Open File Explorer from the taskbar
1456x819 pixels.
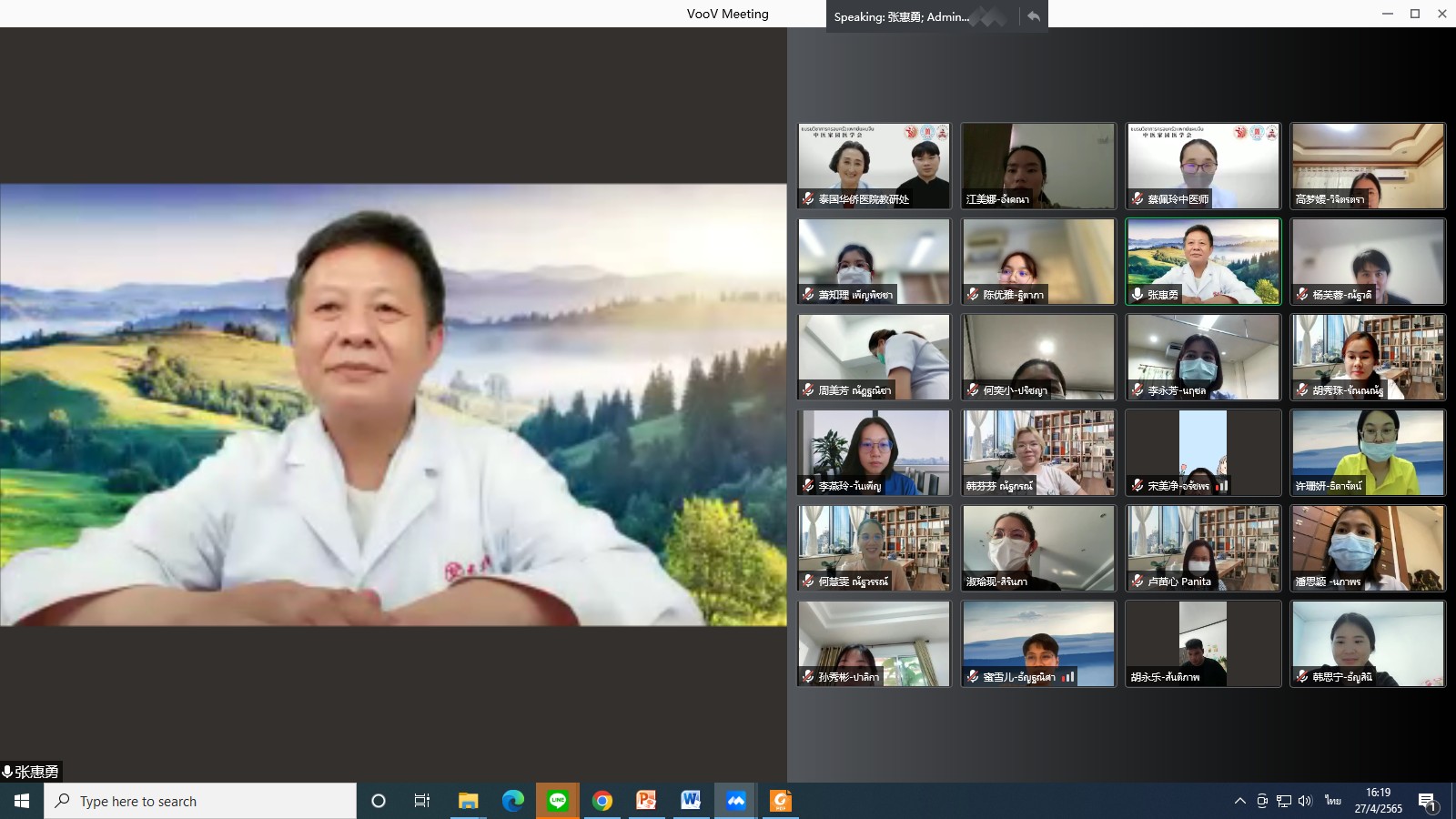tap(469, 801)
